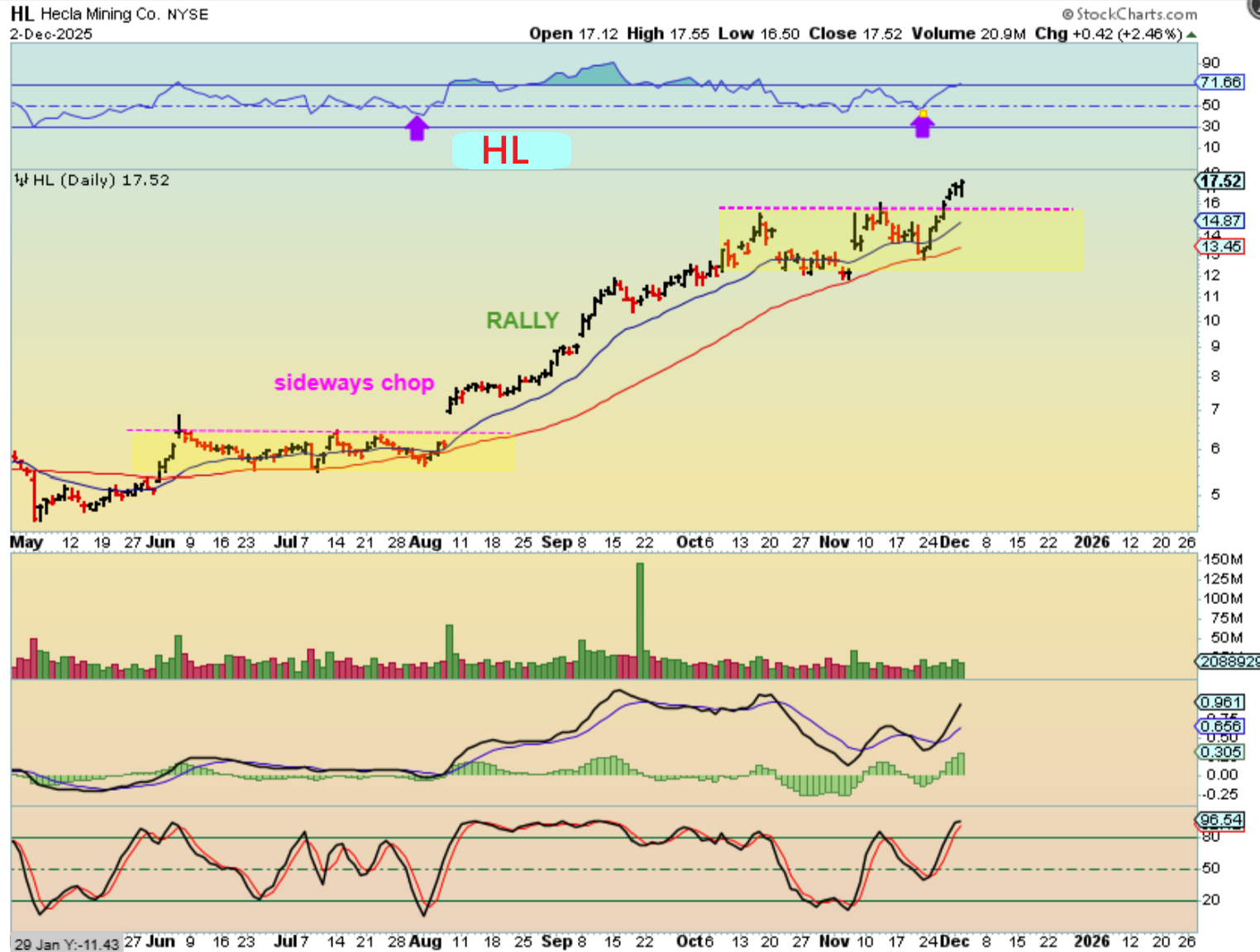Click the High 17.55 value
Image resolution: width=1260 pixels, height=952 pixels.
pos(668,34)
